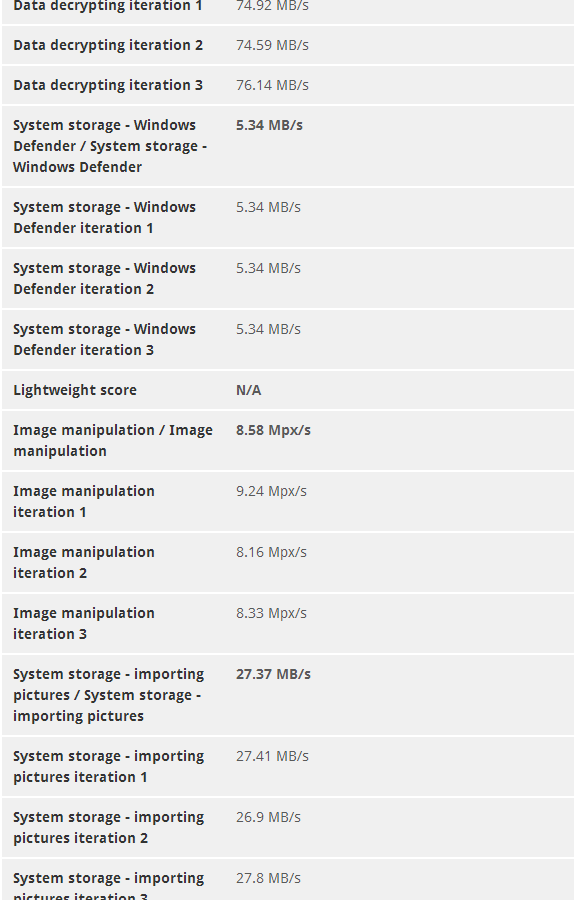The height and width of the screenshot is (900, 574).
Task: Click the 8.16 Mpx/s result
Action: 272,552
